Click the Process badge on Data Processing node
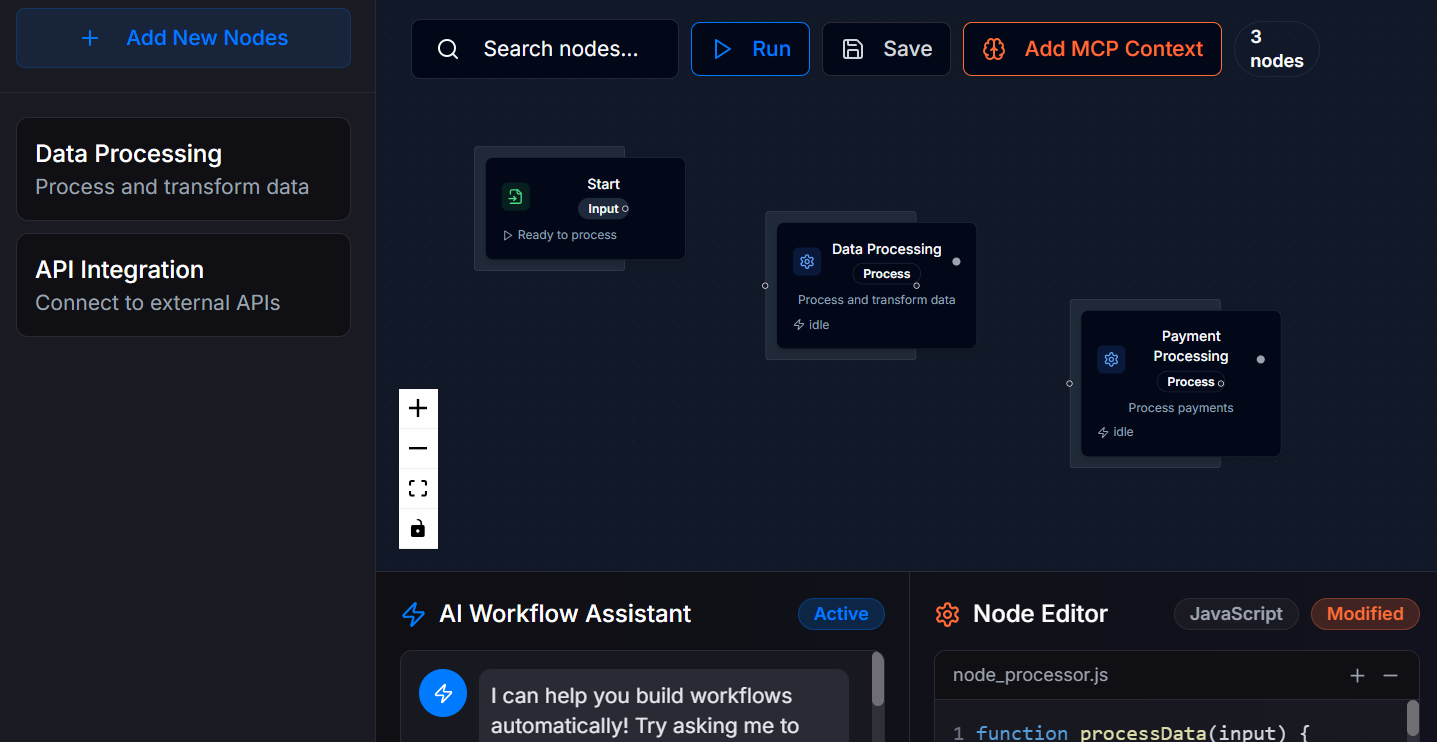Screen dimensions: 1437x742 tap(887, 274)
